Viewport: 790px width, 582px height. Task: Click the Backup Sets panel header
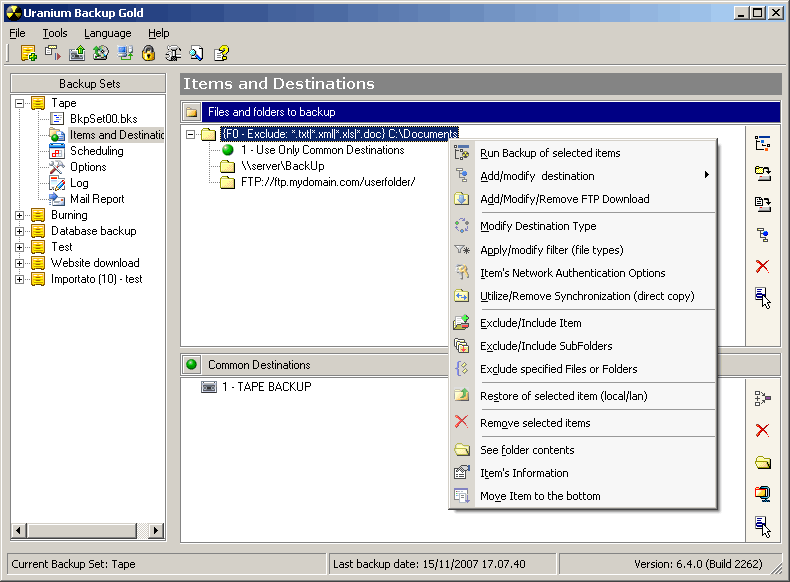(89, 84)
